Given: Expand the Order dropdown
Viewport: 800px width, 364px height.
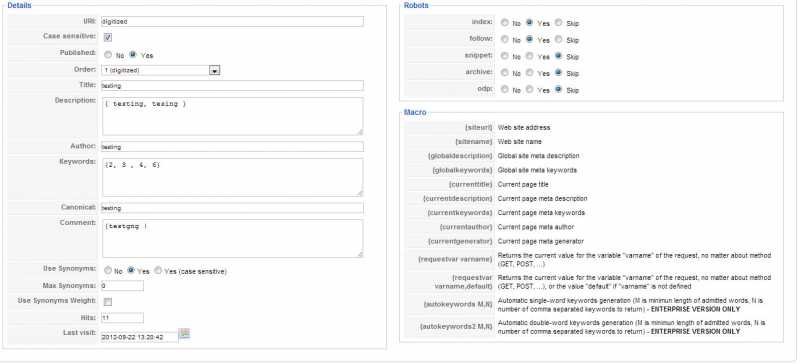Looking at the screenshot, I should [x=215, y=70].
